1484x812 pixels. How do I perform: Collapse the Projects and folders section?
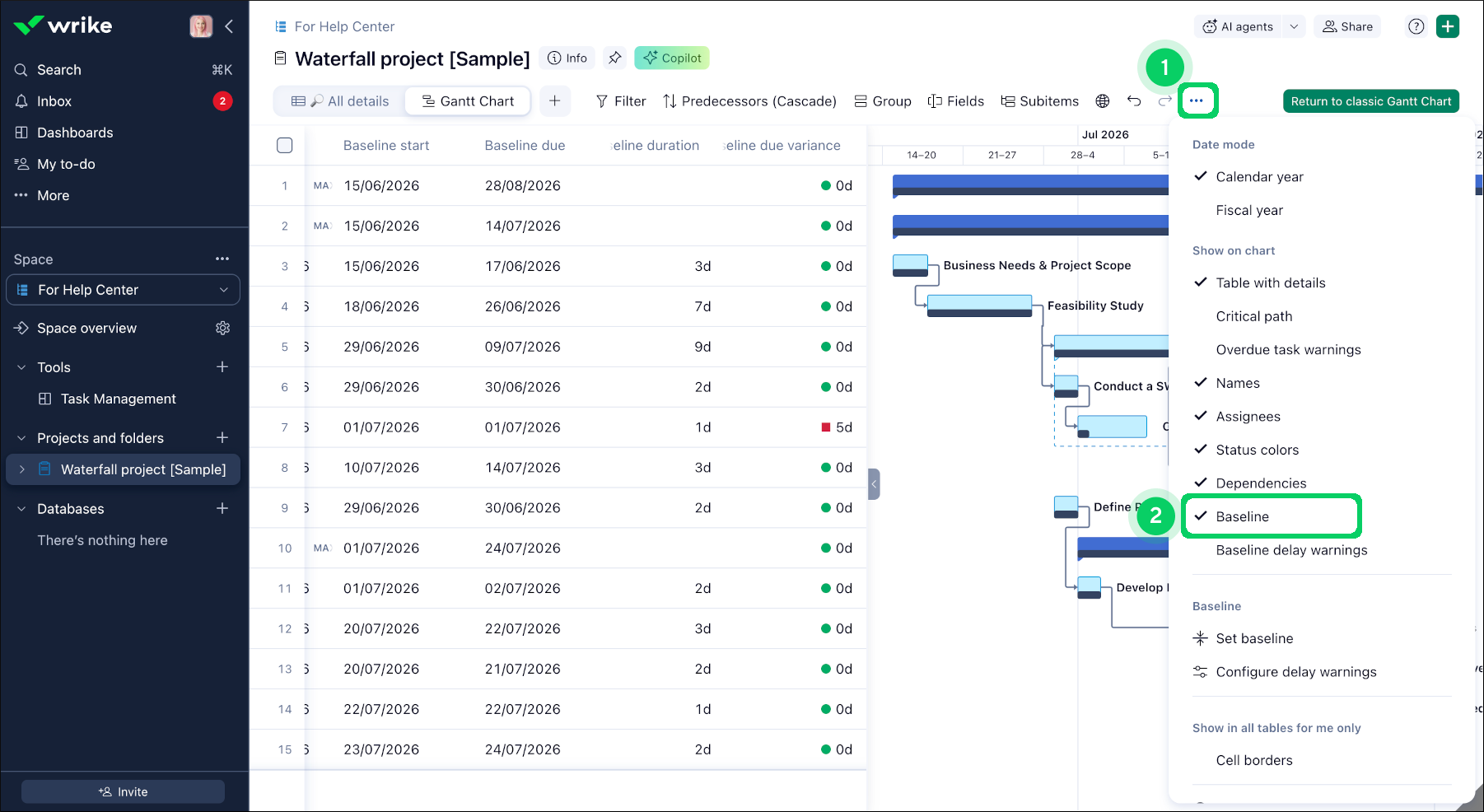tap(21, 438)
